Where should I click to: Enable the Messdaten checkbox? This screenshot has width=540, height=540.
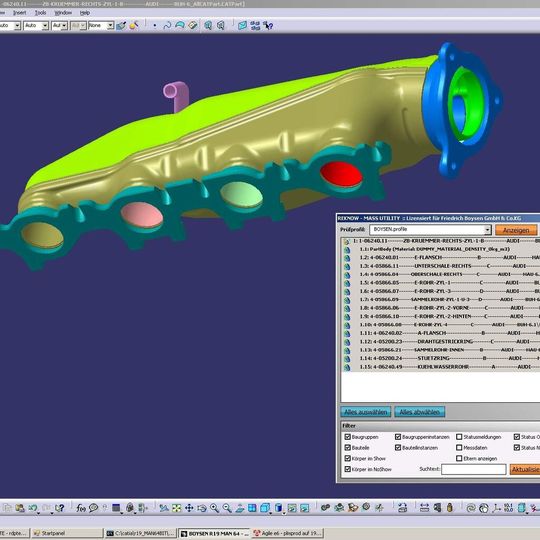click(459, 447)
